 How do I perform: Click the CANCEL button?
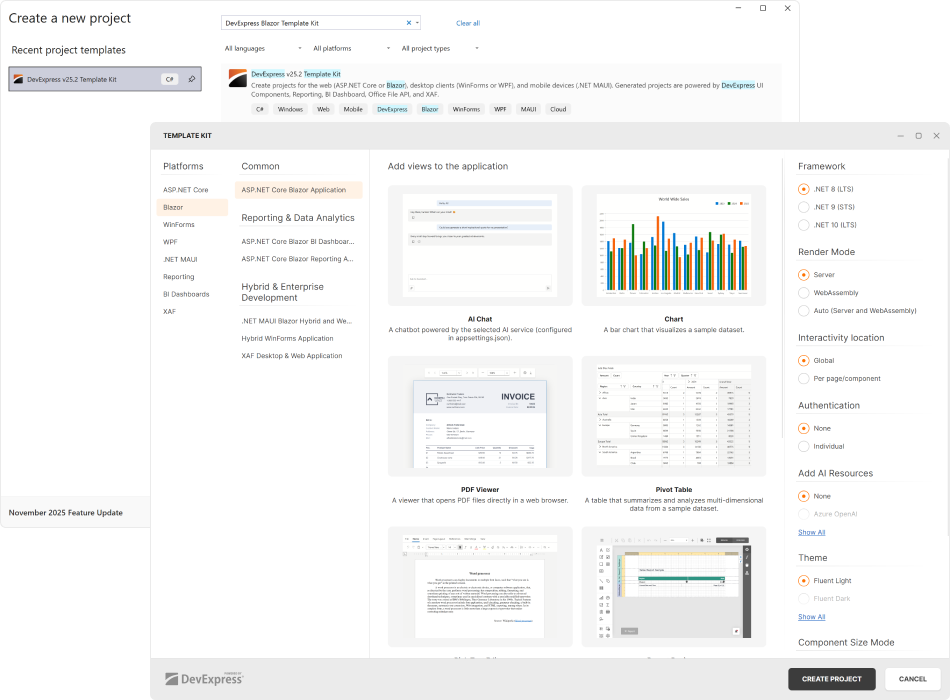(x=912, y=679)
